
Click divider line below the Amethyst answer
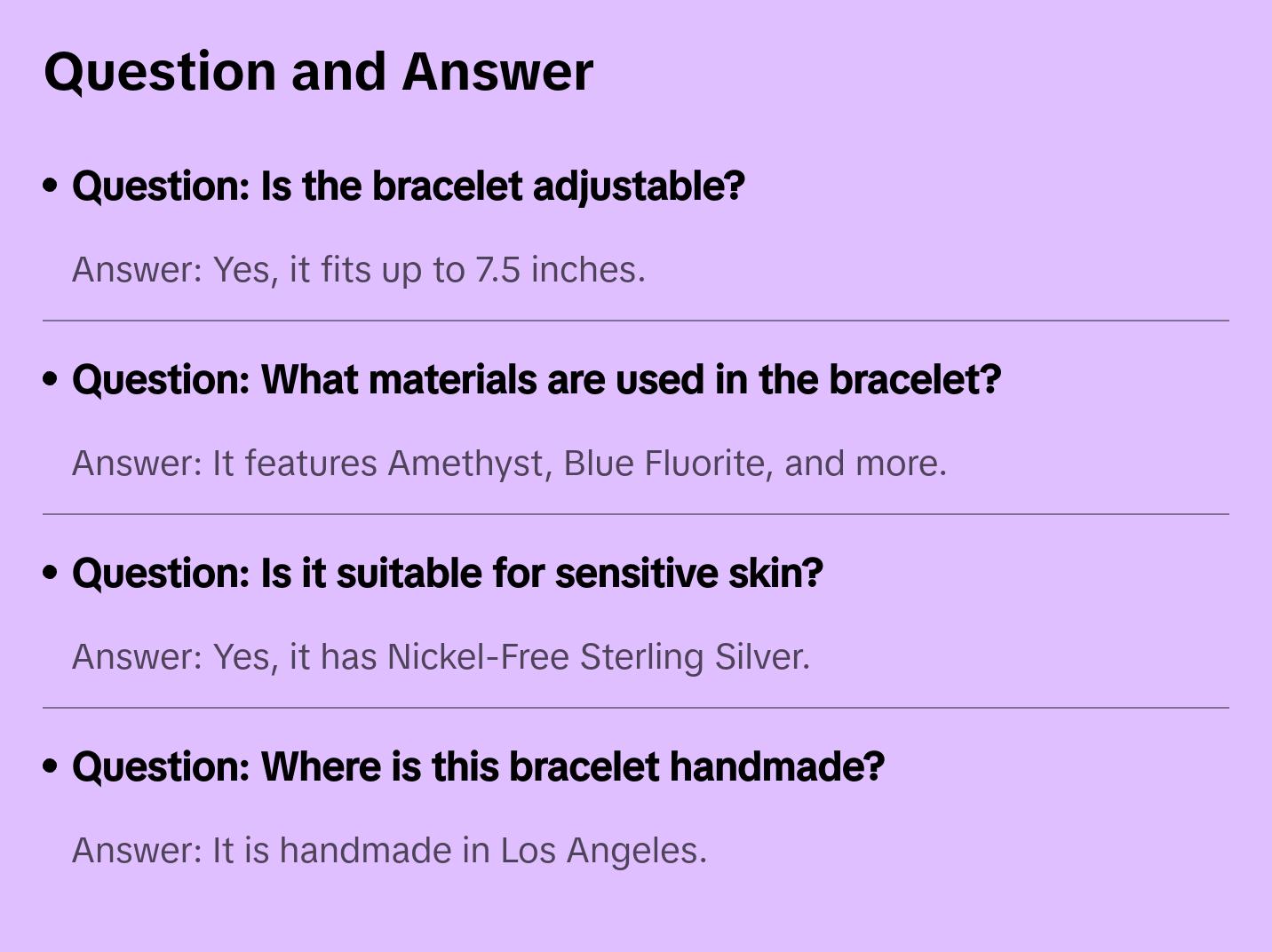[635, 514]
